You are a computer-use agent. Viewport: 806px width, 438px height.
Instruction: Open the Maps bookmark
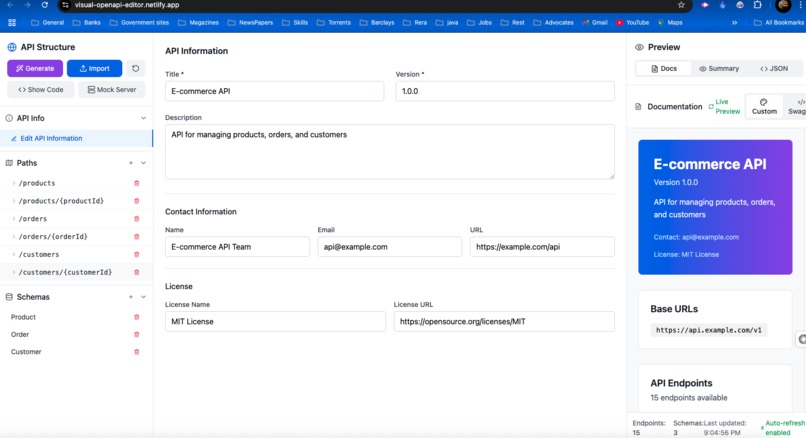(670, 23)
